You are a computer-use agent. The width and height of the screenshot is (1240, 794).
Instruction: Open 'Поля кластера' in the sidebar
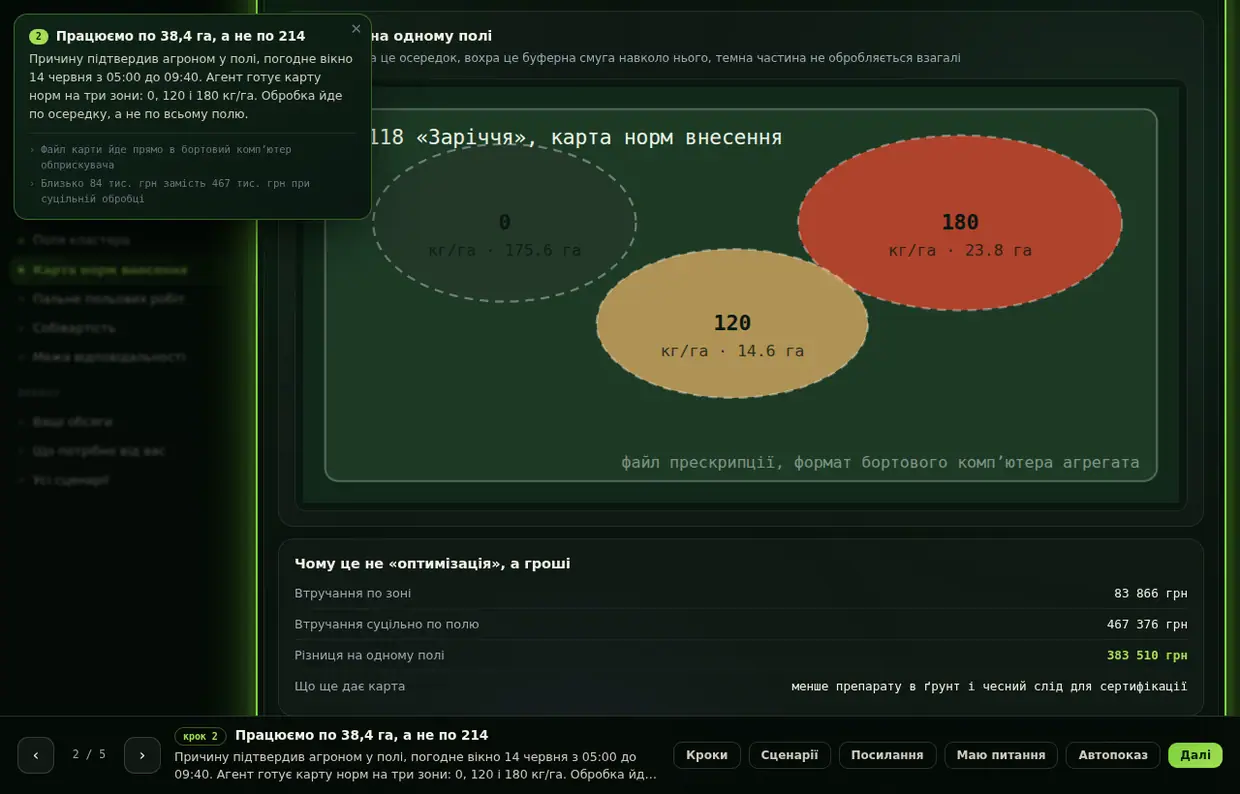click(x=81, y=240)
